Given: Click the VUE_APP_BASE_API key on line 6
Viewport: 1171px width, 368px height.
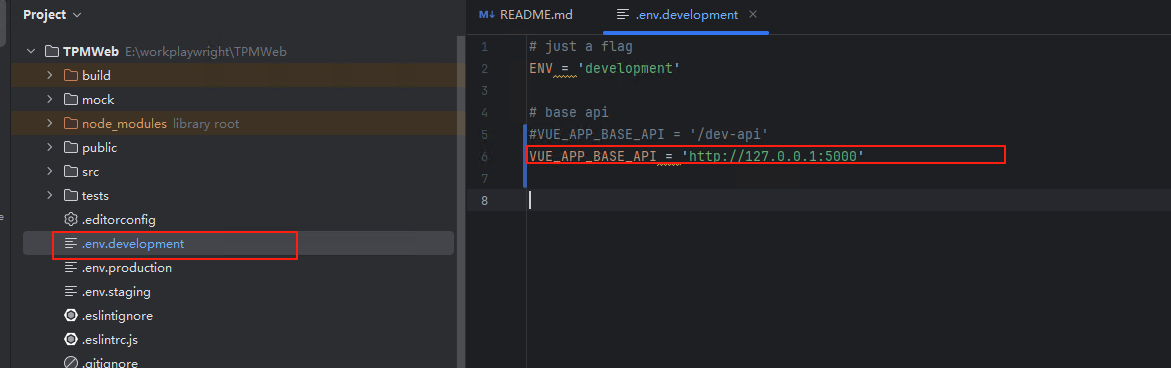Looking at the screenshot, I should tap(592, 156).
